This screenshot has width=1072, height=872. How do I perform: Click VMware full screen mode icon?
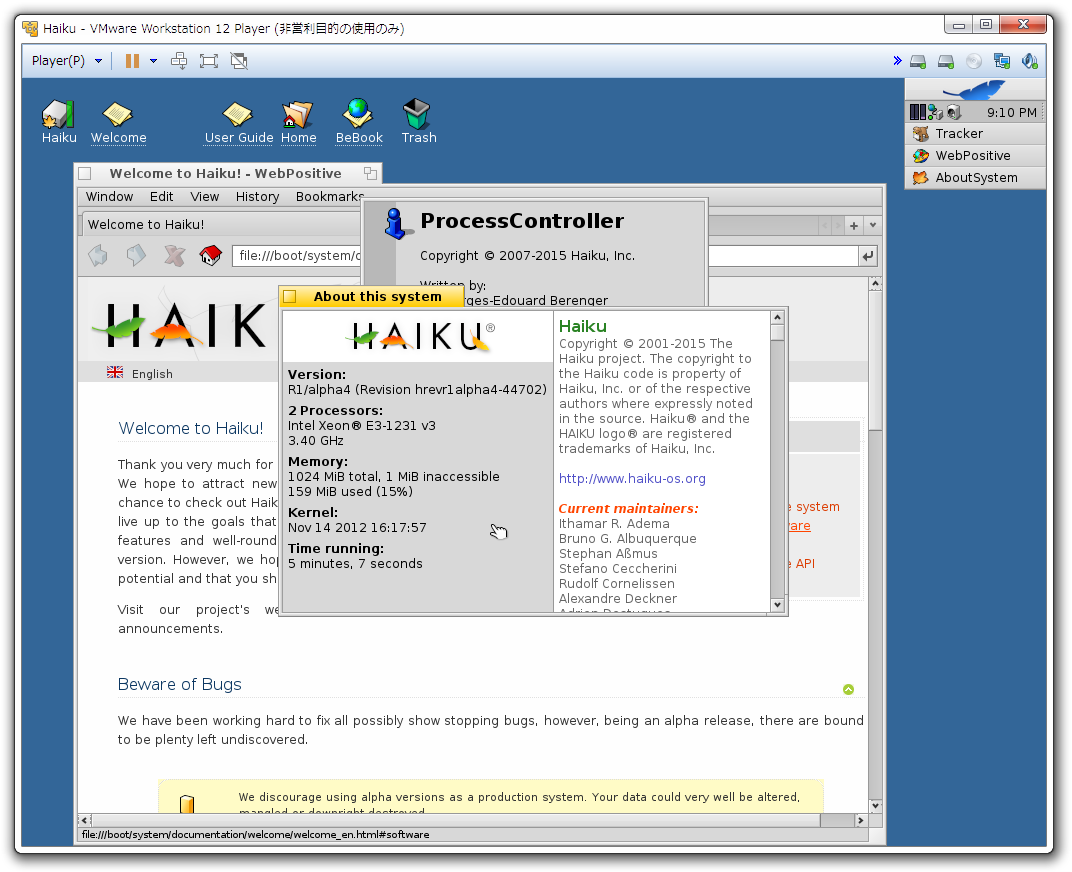point(209,61)
